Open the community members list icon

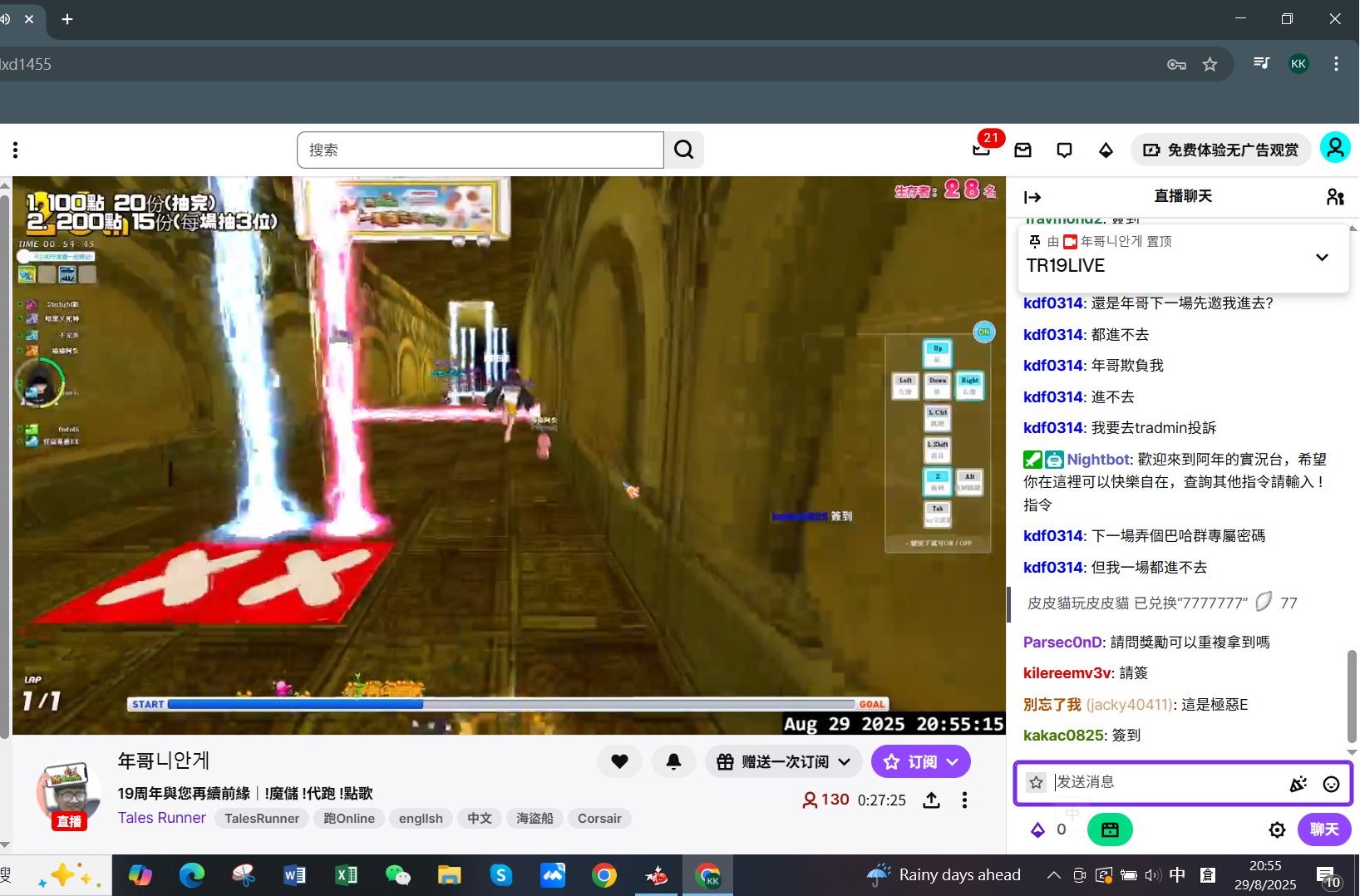(x=1335, y=197)
